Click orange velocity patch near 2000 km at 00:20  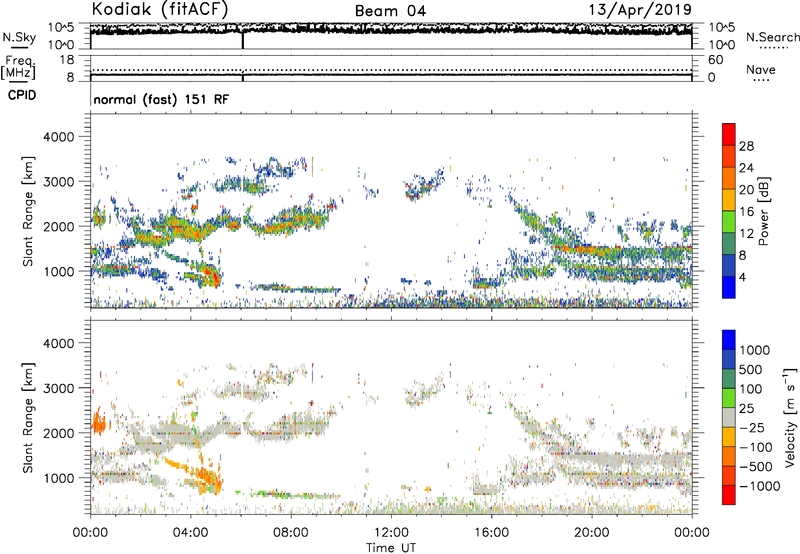pos(99,421)
